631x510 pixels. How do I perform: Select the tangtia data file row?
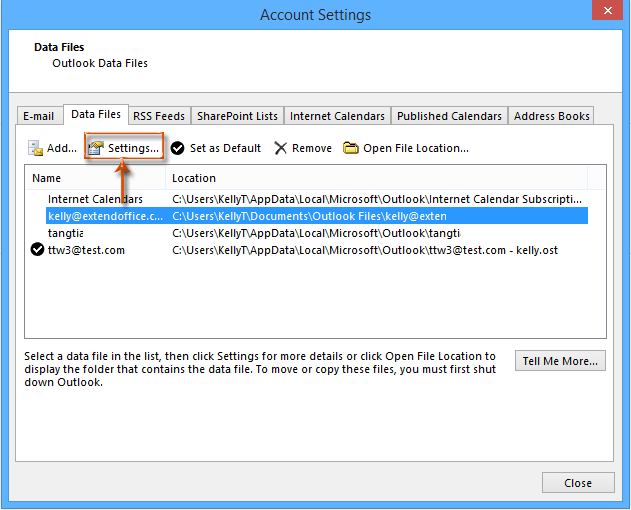click(x=65, y=233)
